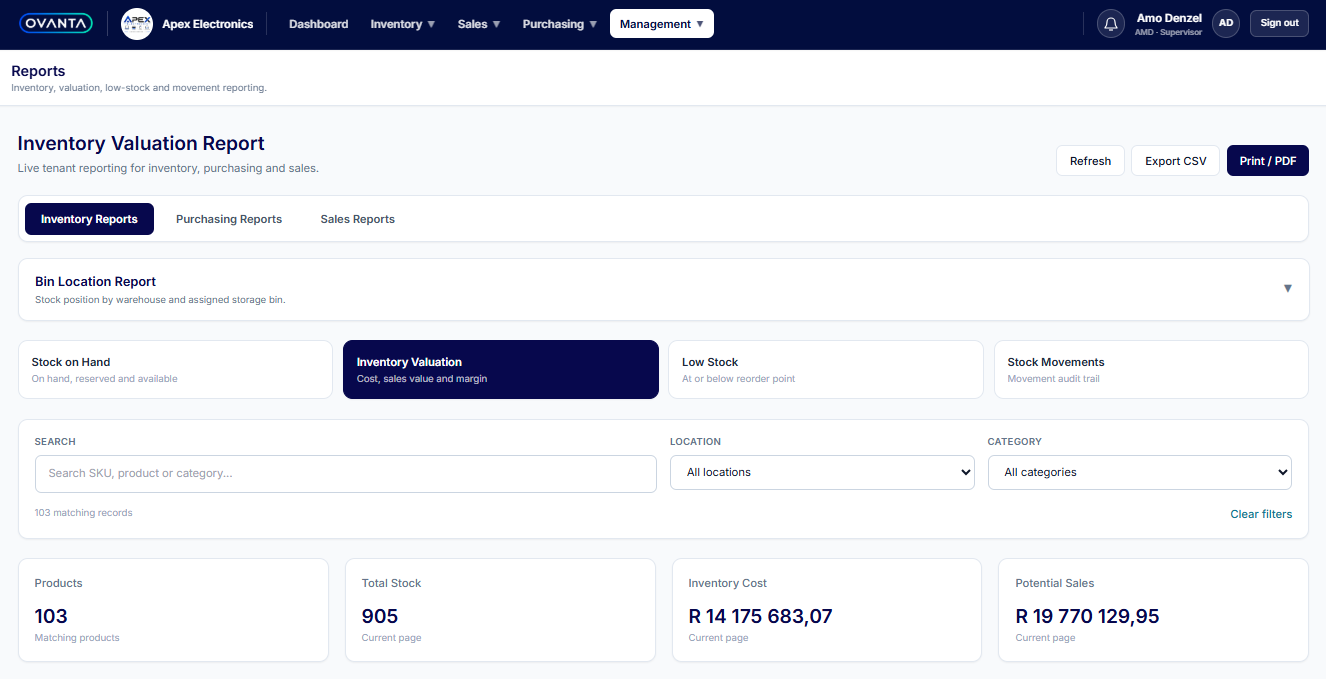Viewport: 1326px width, 679px height.
Task: Click the Apex Electronics company name
Action: [208, 24]
